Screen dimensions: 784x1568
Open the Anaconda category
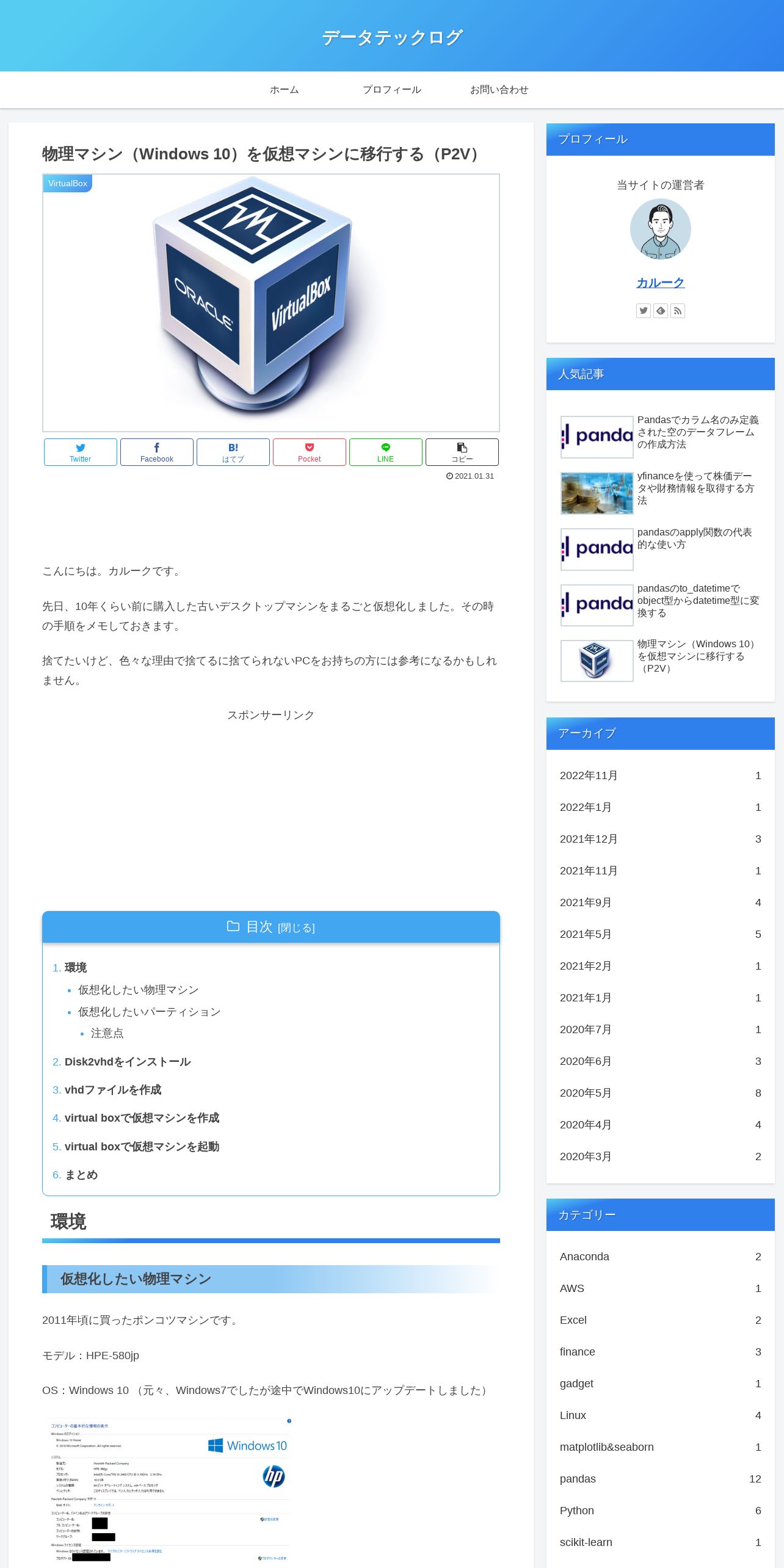pyautogui.click(x=661, y=1257)
